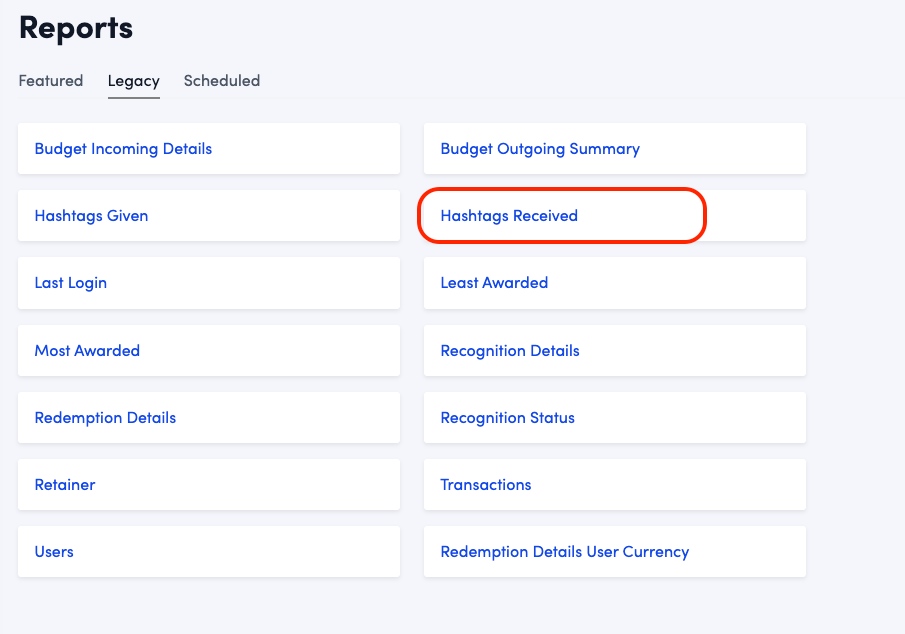View the Recognition Status report
The height and width of the screenshot is (634, 905).
507,418
